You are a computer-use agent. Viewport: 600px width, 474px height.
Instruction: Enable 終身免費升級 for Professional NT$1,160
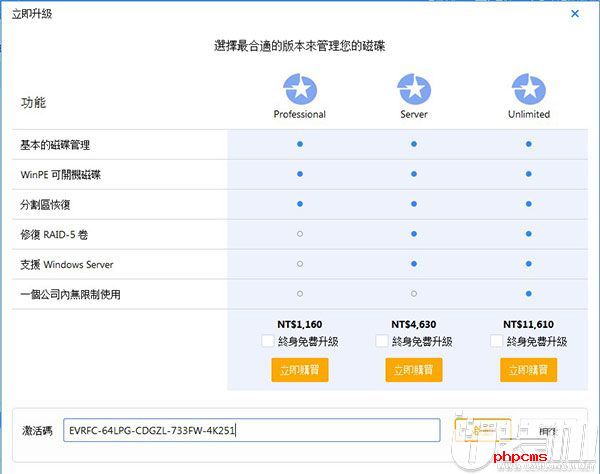tap(268, 341)
